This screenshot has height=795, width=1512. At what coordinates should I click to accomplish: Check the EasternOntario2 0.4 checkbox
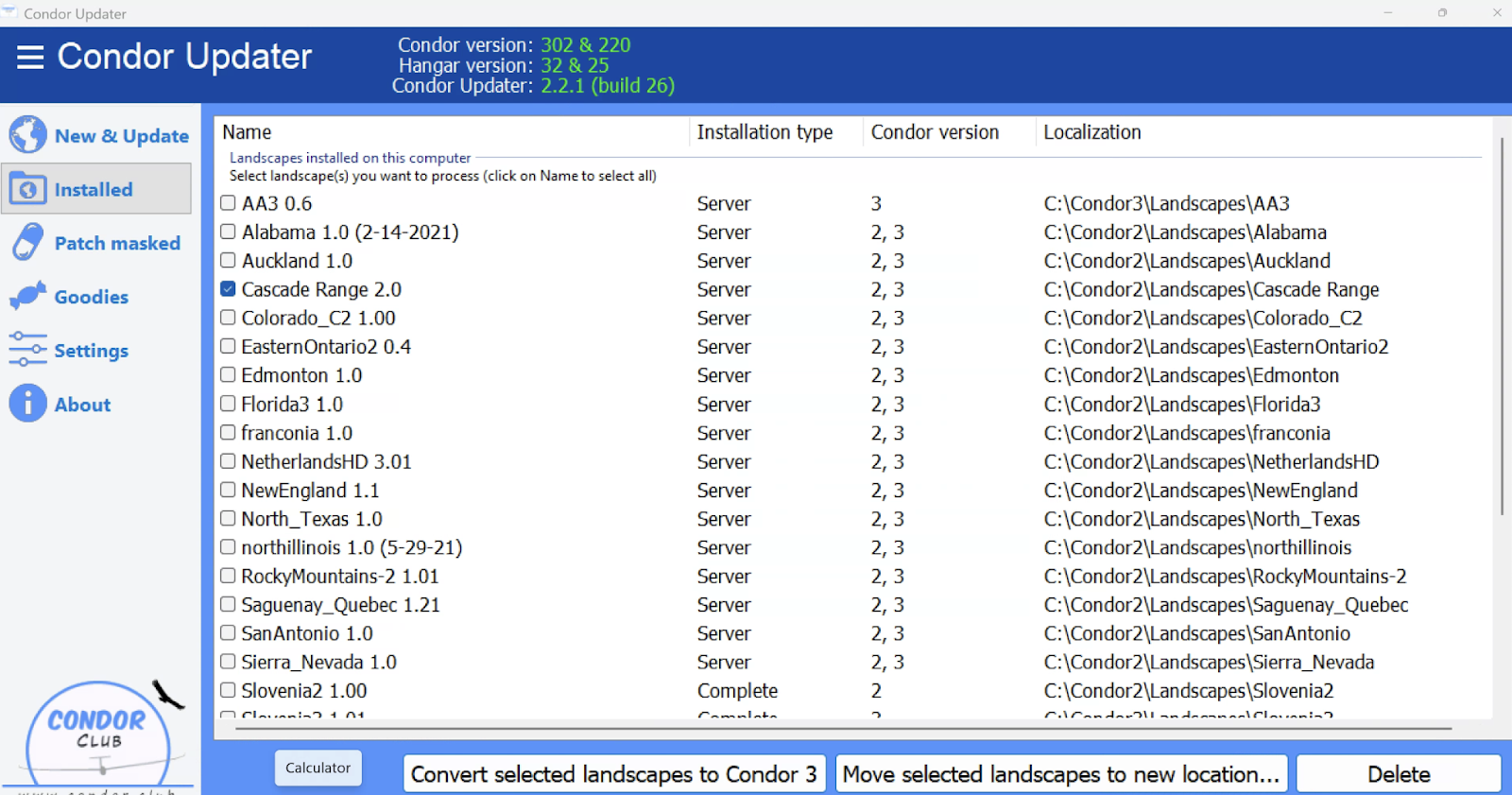(x=228, y=346)
